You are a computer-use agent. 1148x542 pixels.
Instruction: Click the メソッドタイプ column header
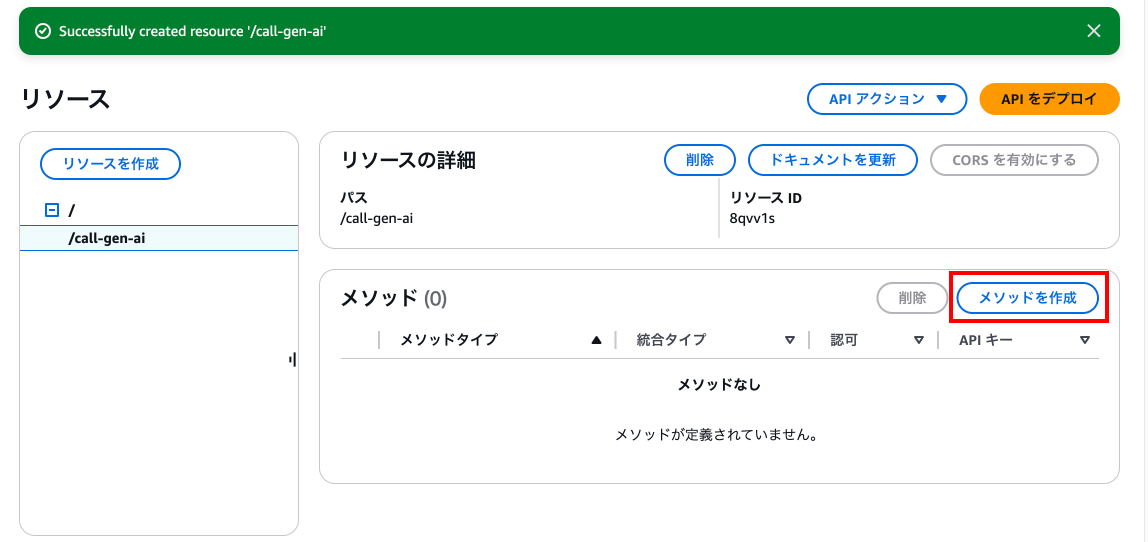pos(449,340)
